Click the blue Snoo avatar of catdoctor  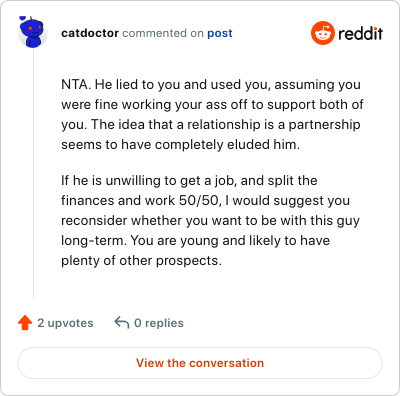(x=32, y=32)
